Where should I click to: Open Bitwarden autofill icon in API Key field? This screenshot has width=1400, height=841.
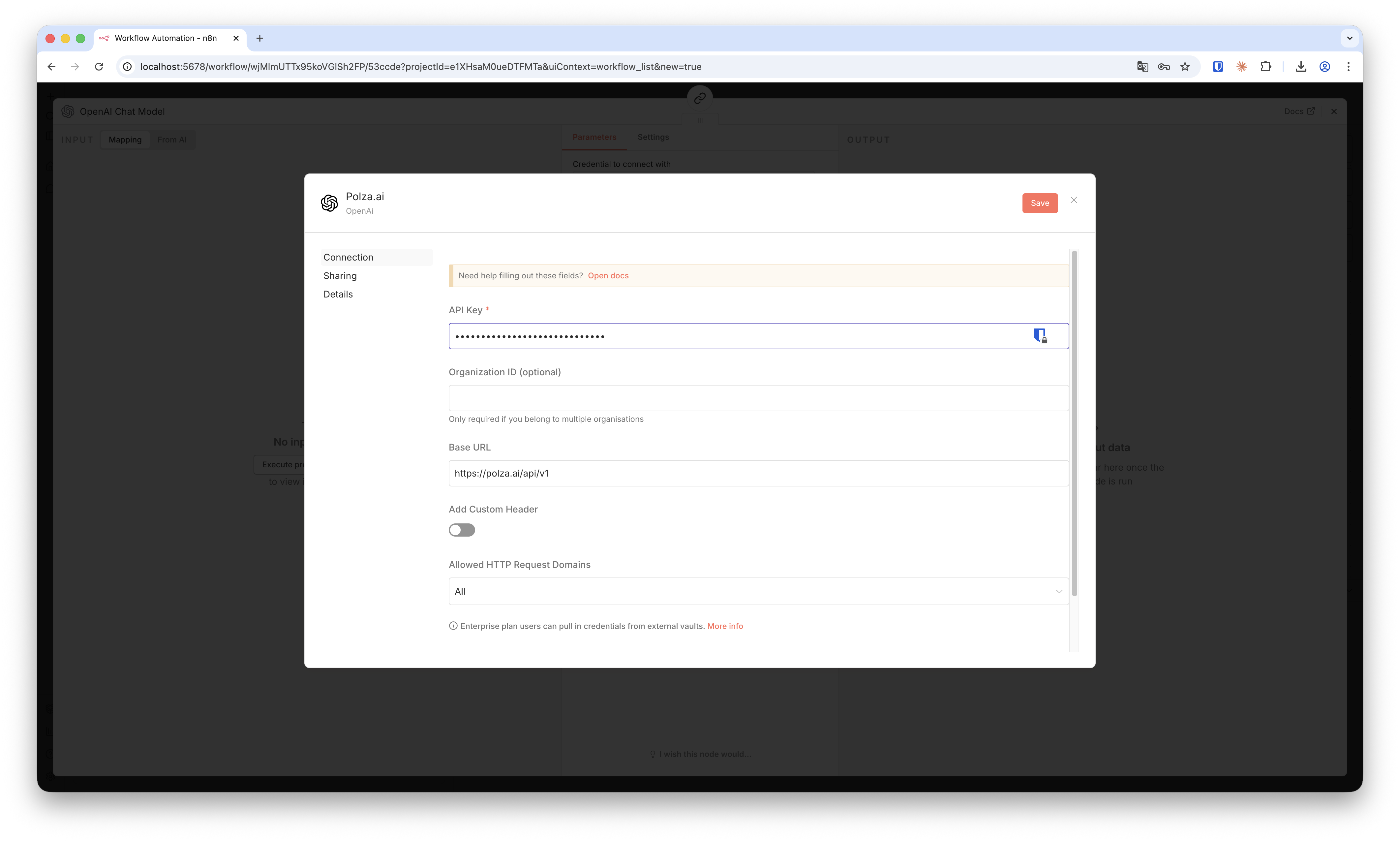1040,335
